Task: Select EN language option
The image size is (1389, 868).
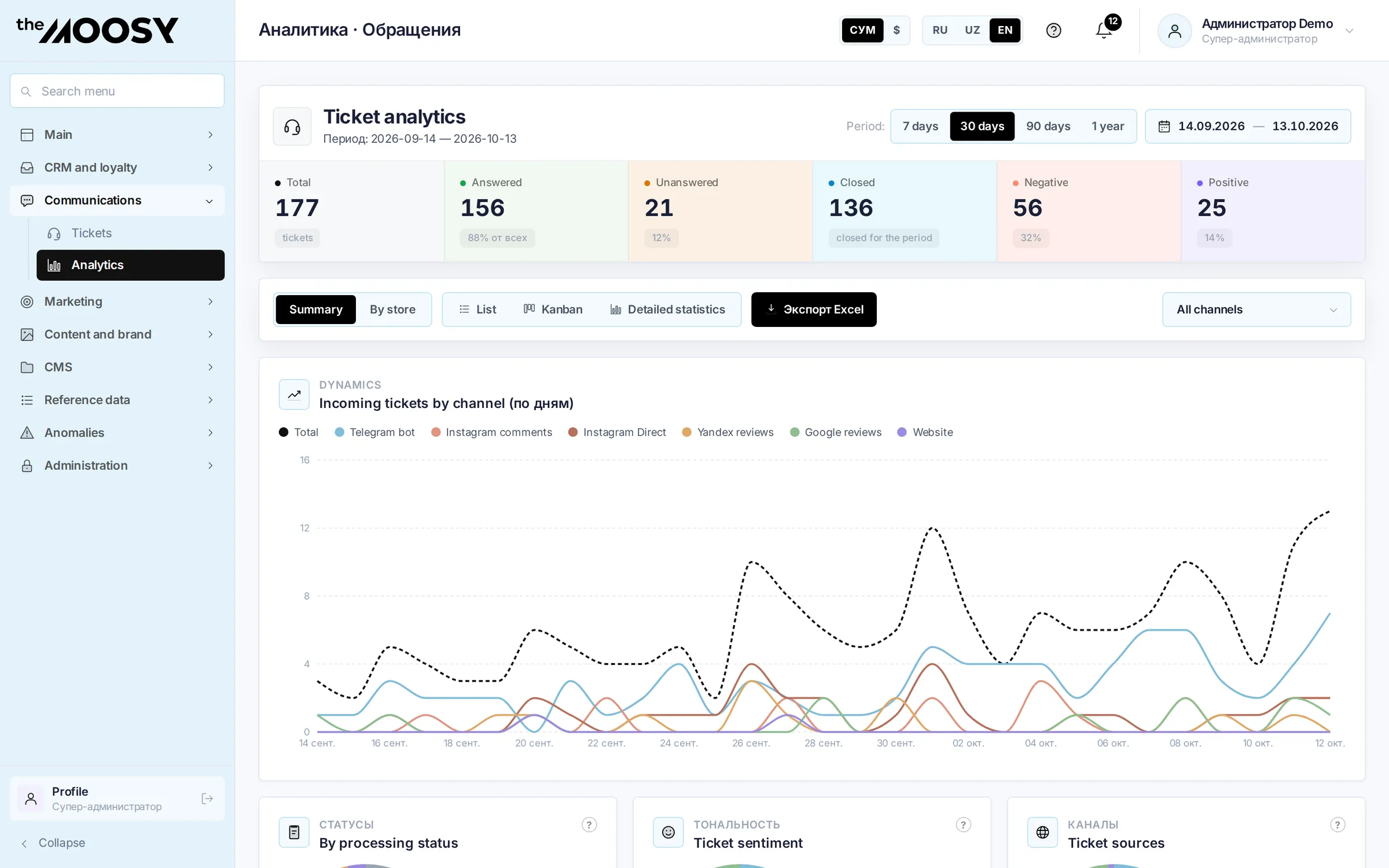Action: [1005, 30]
